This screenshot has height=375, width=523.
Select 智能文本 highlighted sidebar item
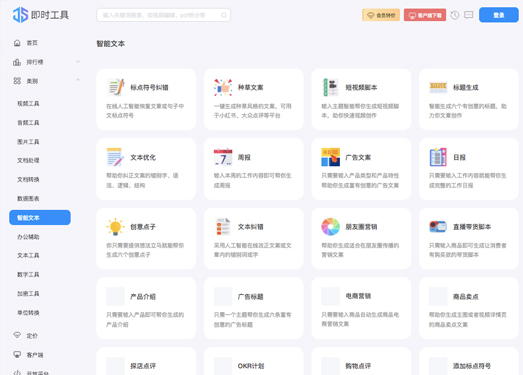click(40, 218)
